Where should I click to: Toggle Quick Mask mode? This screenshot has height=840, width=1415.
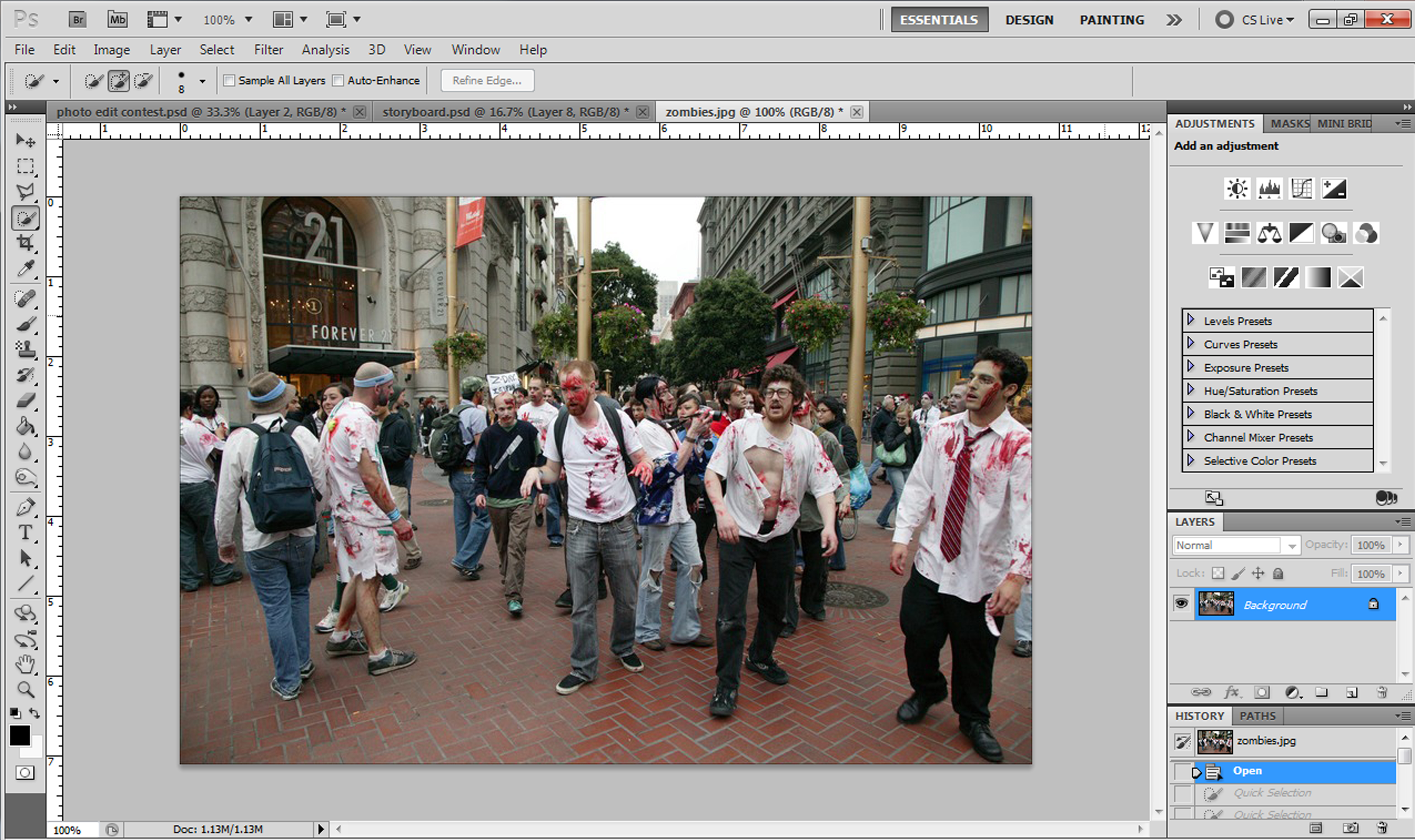coord(25,773)
